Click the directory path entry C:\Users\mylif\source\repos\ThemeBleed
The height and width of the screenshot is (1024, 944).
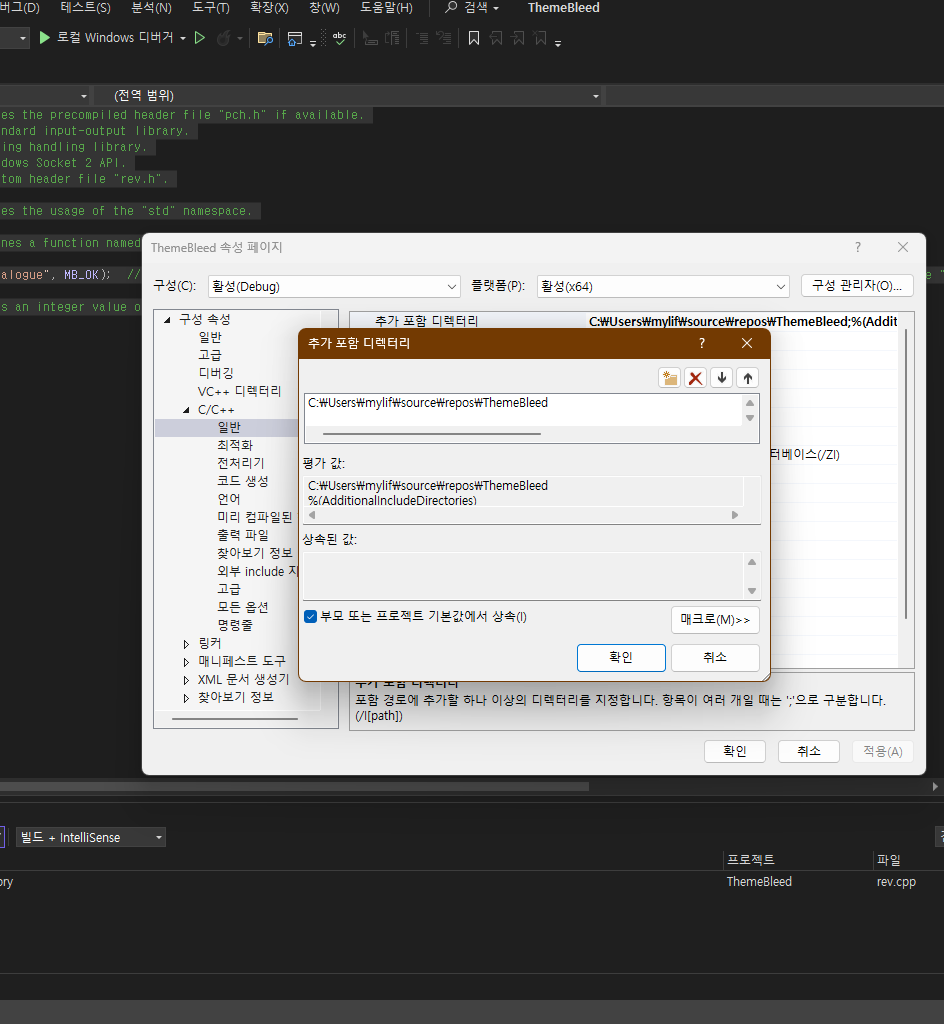(x=428, y=403)
